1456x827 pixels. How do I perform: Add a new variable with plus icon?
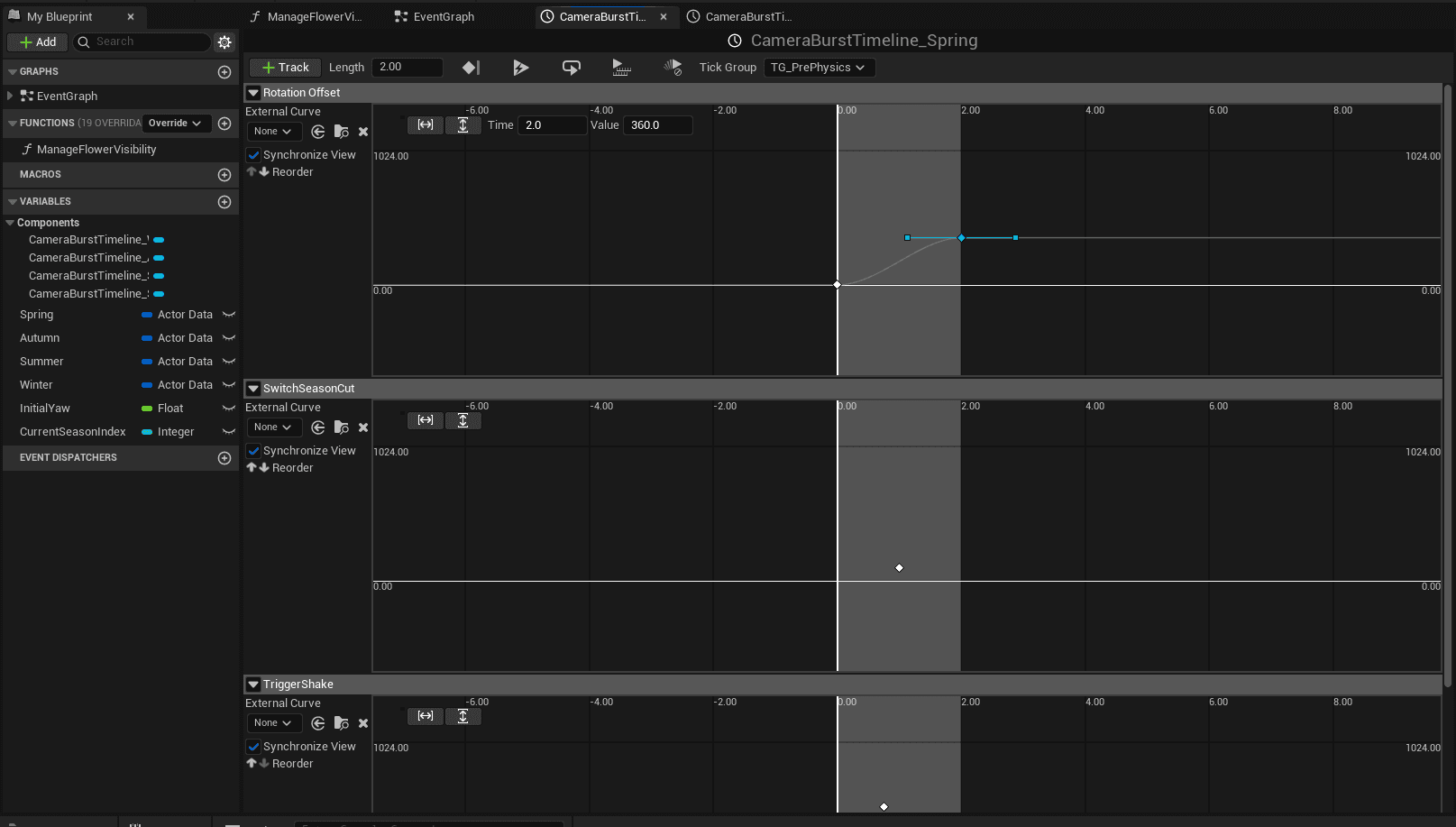pyautogui.click(x=224, y=202)
